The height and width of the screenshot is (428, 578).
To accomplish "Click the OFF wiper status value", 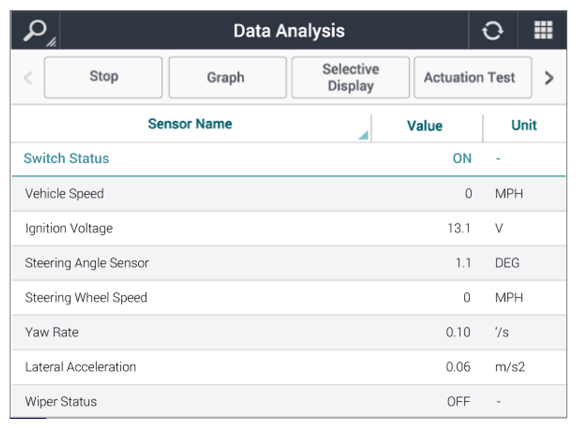I will 459,401.
